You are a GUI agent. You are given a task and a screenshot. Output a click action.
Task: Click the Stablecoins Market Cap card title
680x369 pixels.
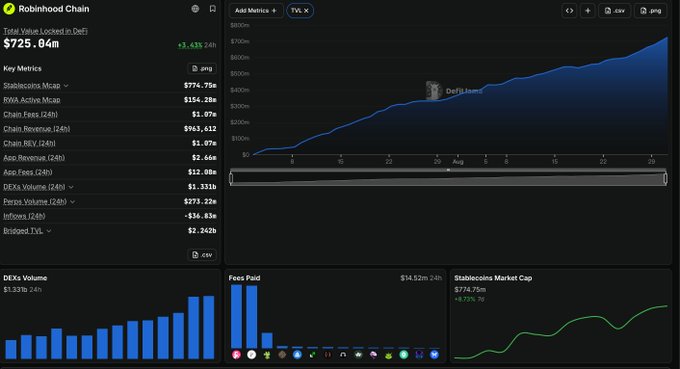[493, 278]
